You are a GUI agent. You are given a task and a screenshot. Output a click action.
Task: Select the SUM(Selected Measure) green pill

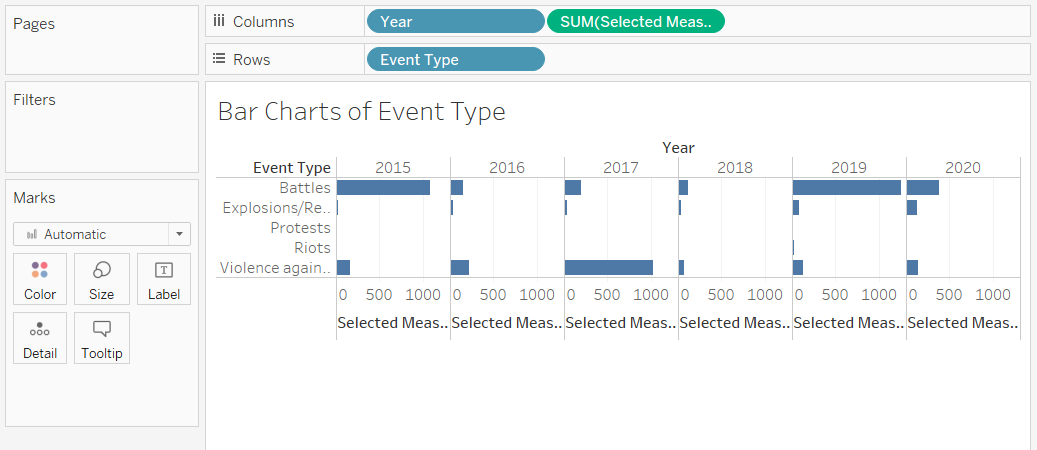tap(635, 21)
